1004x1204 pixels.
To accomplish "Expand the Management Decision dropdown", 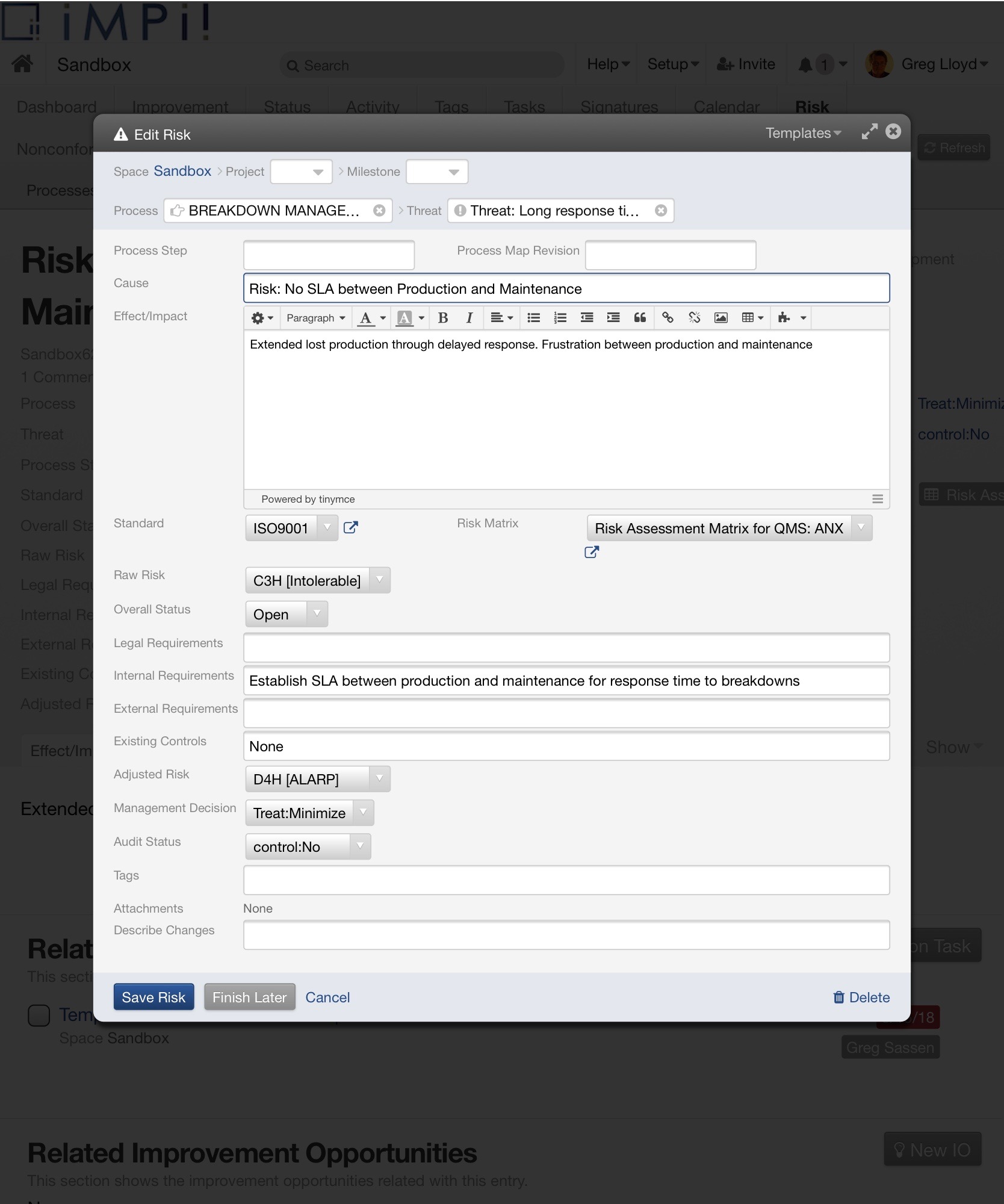I will tap(309, 813).
